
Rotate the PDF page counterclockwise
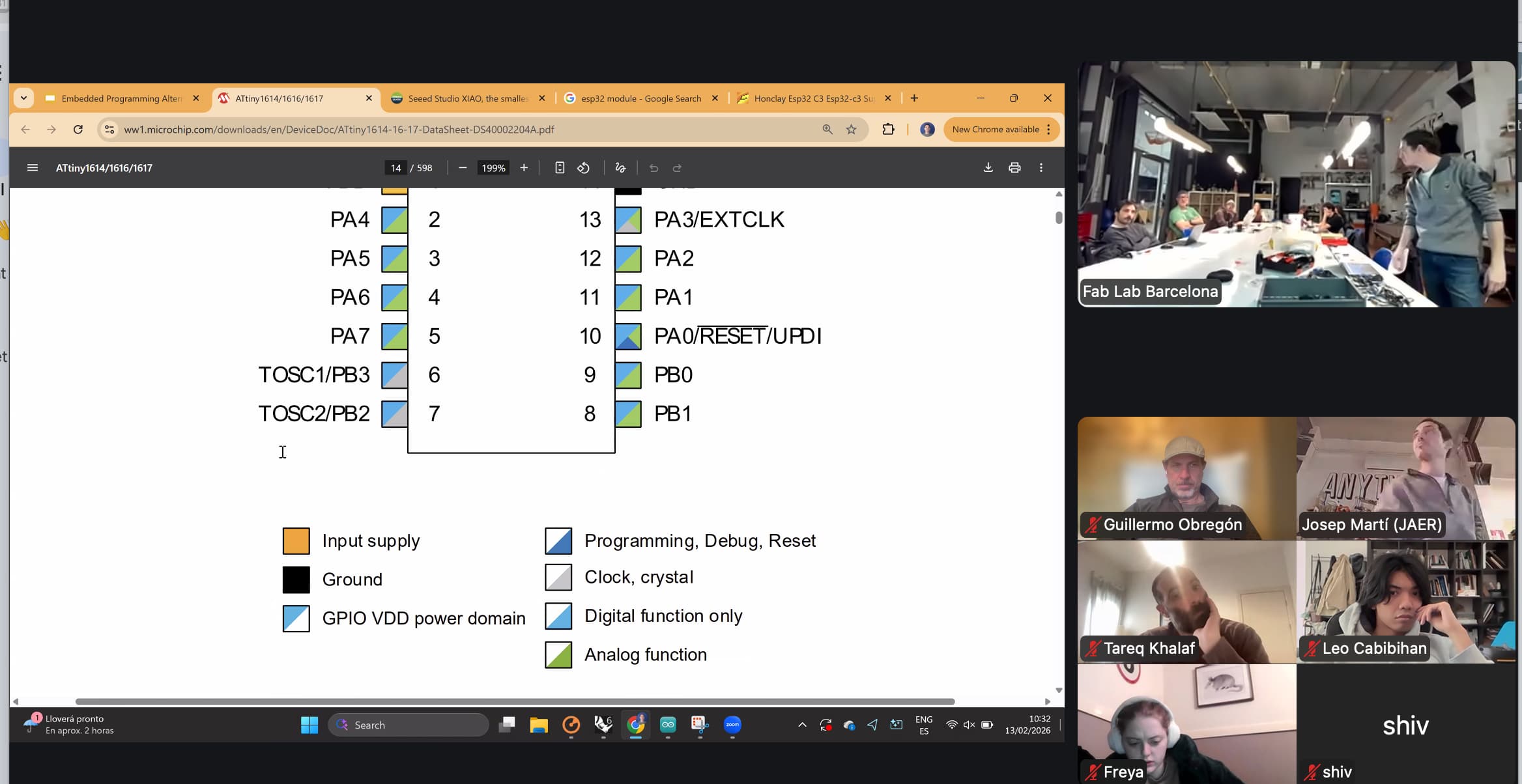tap(583, 168)
